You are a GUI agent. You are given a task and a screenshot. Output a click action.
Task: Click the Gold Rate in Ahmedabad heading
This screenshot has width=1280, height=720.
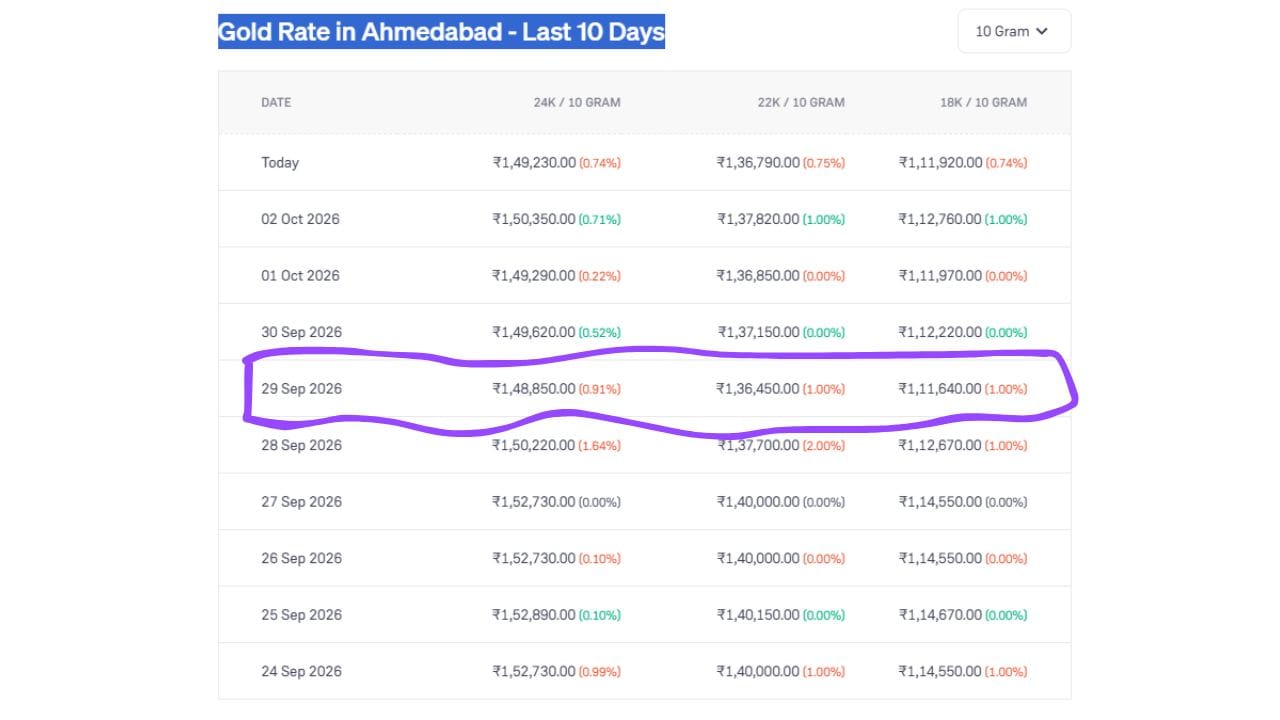(x=441, y=32)
